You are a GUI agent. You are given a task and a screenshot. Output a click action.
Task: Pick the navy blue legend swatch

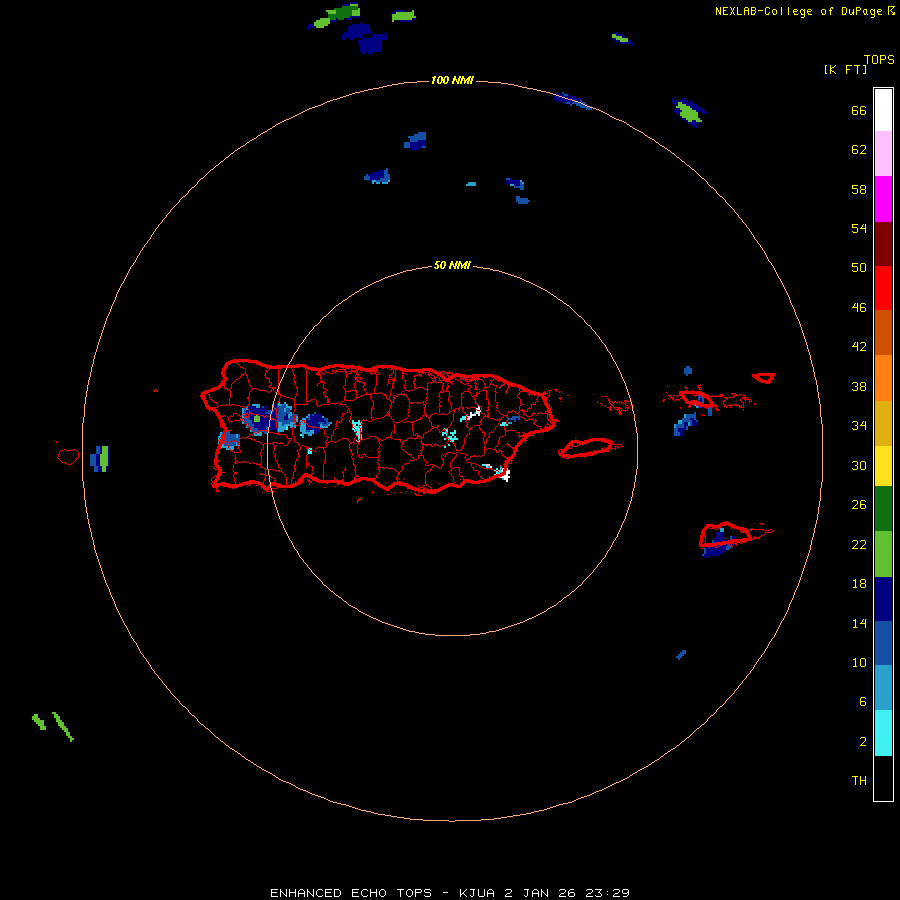pos(883,599)
